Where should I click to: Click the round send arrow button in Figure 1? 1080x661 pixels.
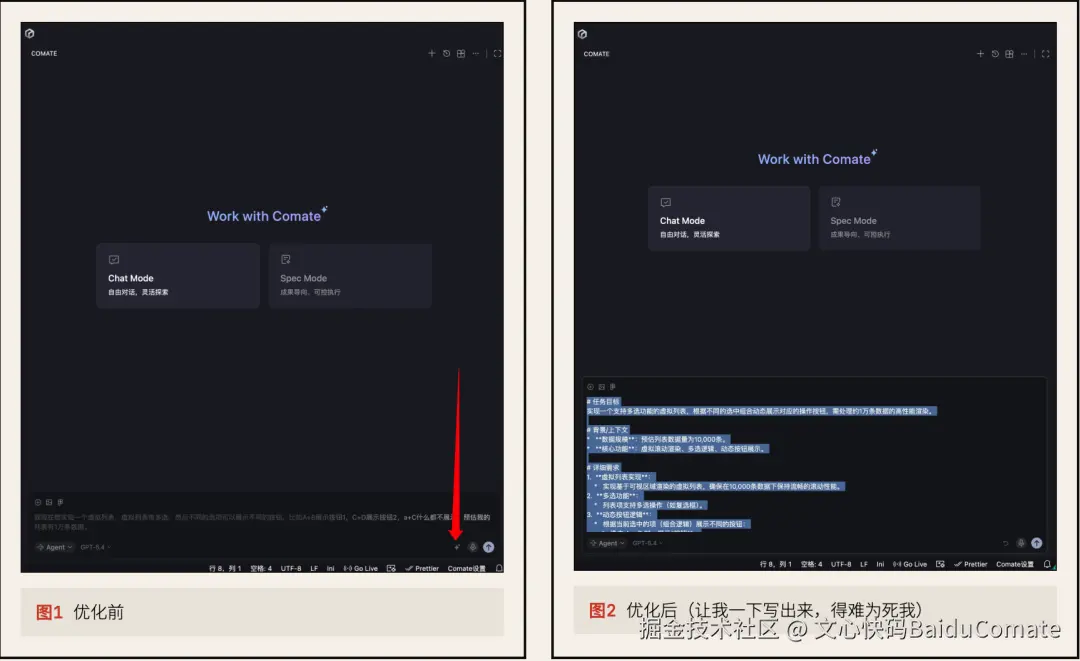(488, 547)
